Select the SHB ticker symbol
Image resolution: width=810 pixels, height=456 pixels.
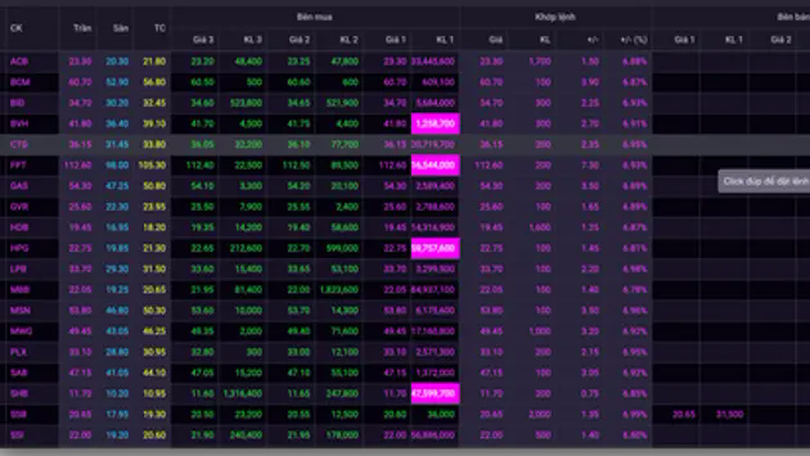[x=19, y=394]
